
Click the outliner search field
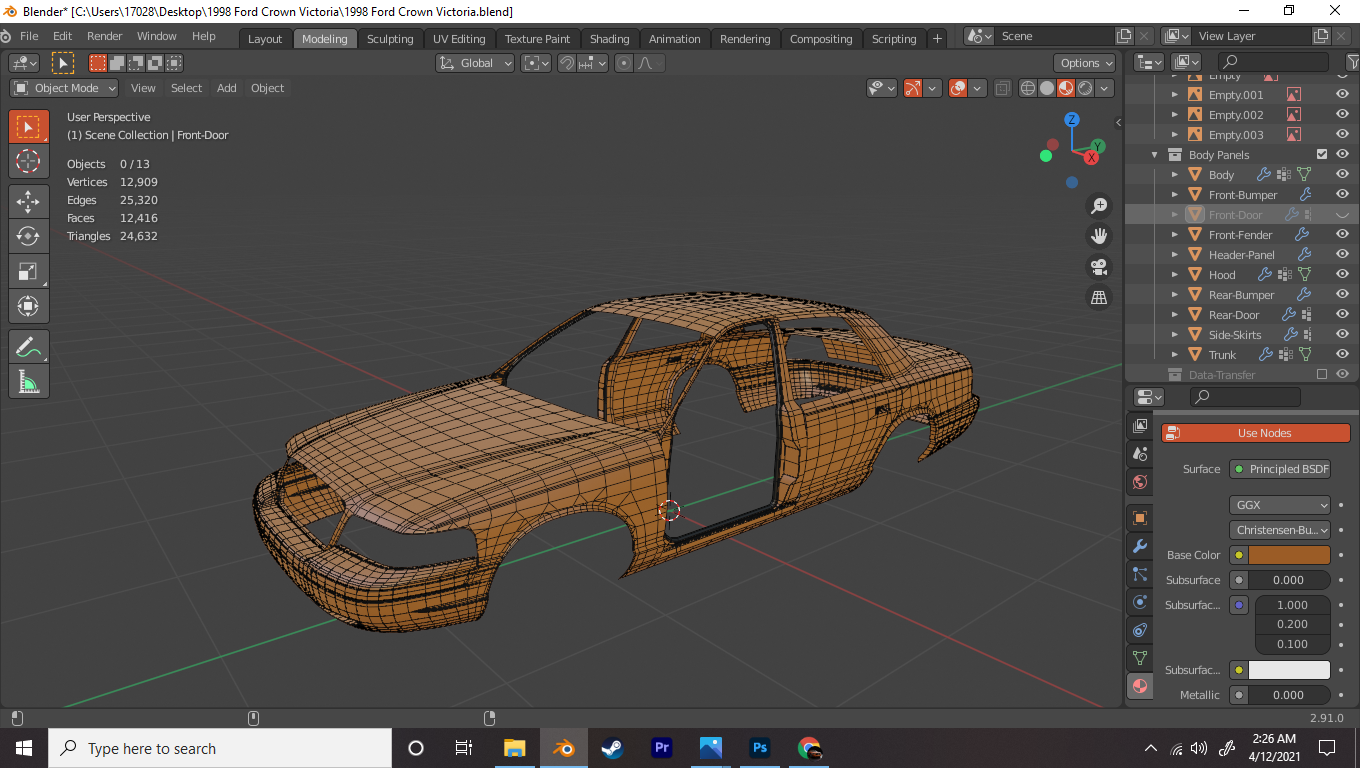(x=1273, y=62)
